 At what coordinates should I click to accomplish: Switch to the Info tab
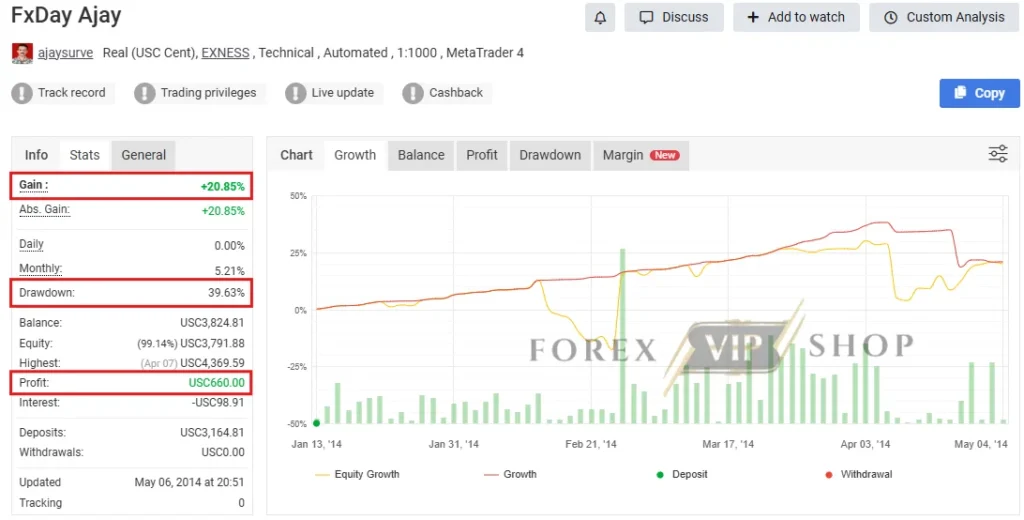tap(36, 155)
